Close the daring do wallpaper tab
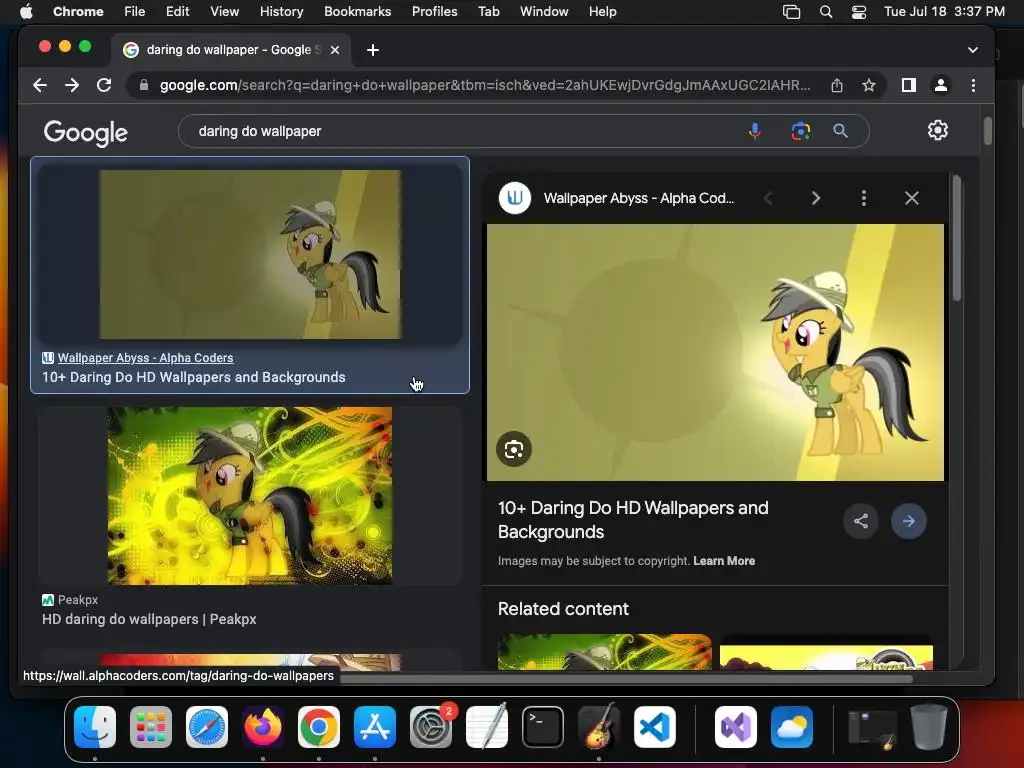Image resolution: width=1024 pixels, height=768 pixels. (335, 50)
